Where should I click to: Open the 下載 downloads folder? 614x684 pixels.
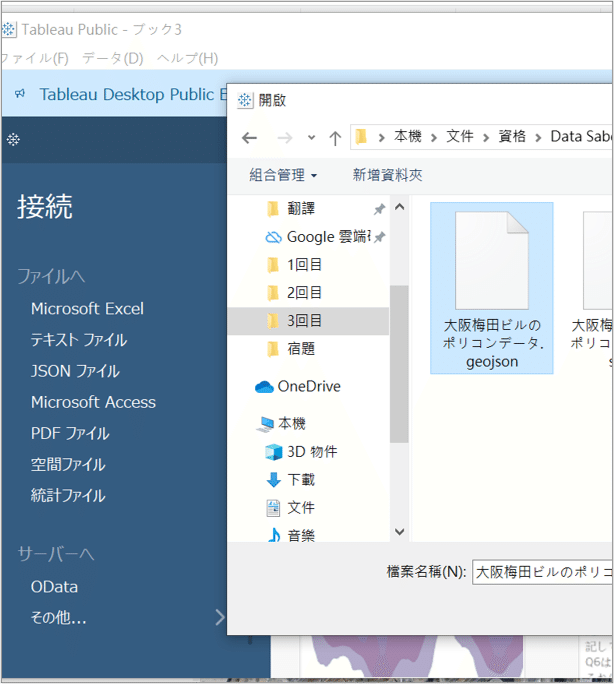coord(291,480)
